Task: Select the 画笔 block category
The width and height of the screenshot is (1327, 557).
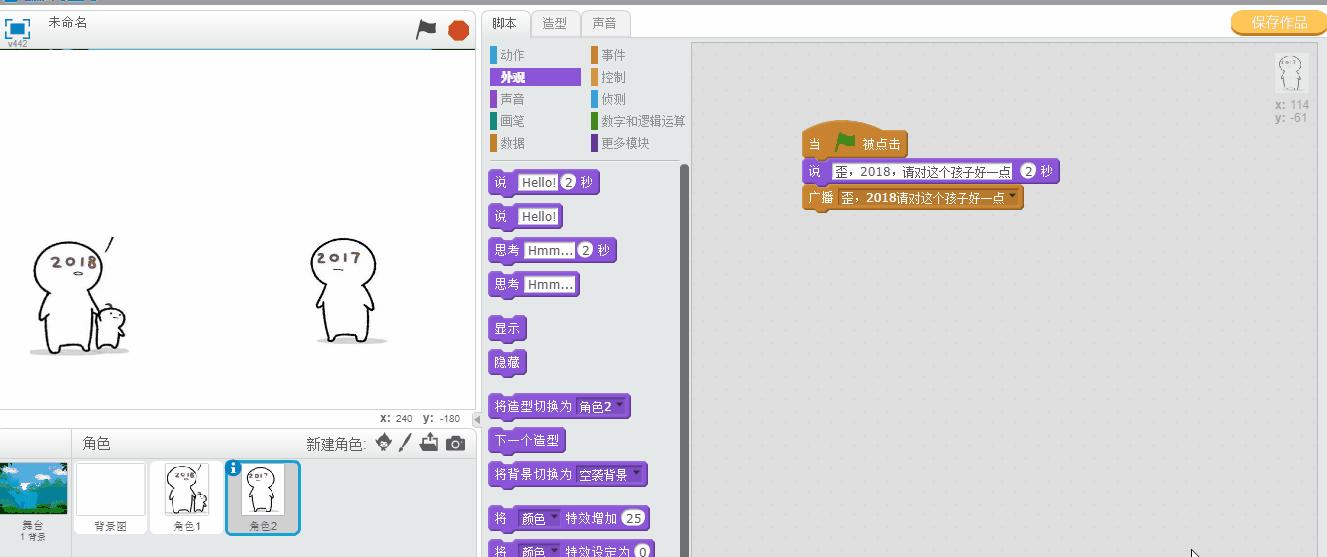Action: 511,121
